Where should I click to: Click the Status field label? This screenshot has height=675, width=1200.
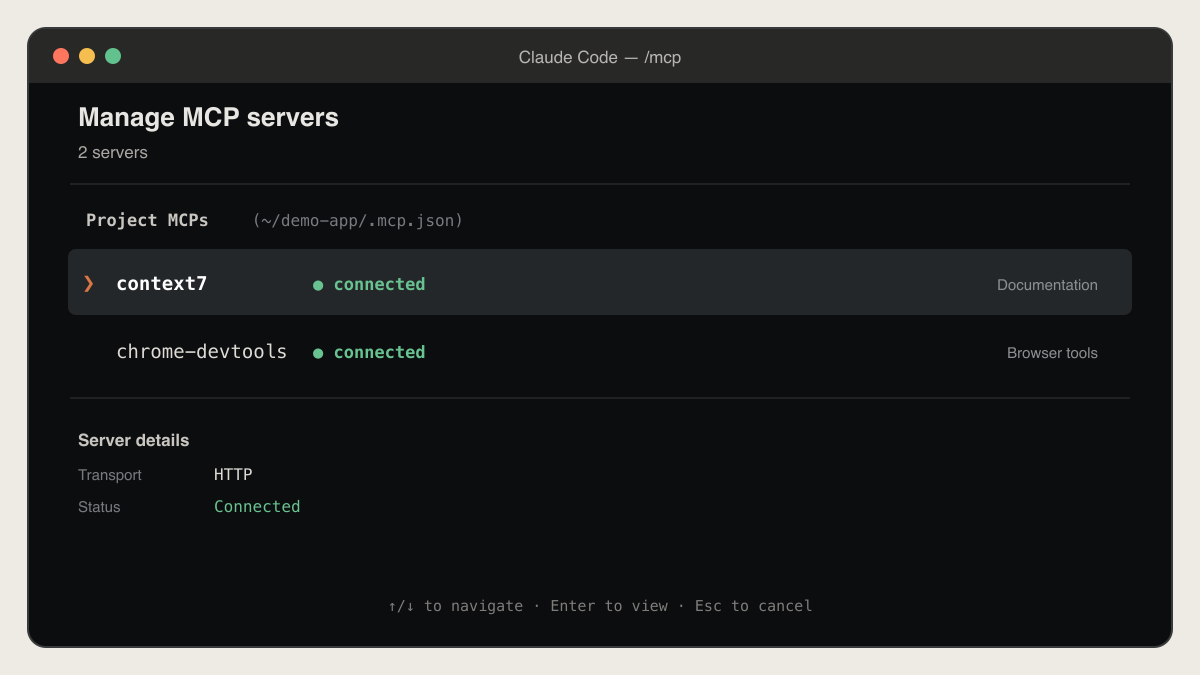pyautogui.click(x=99, y=507)
